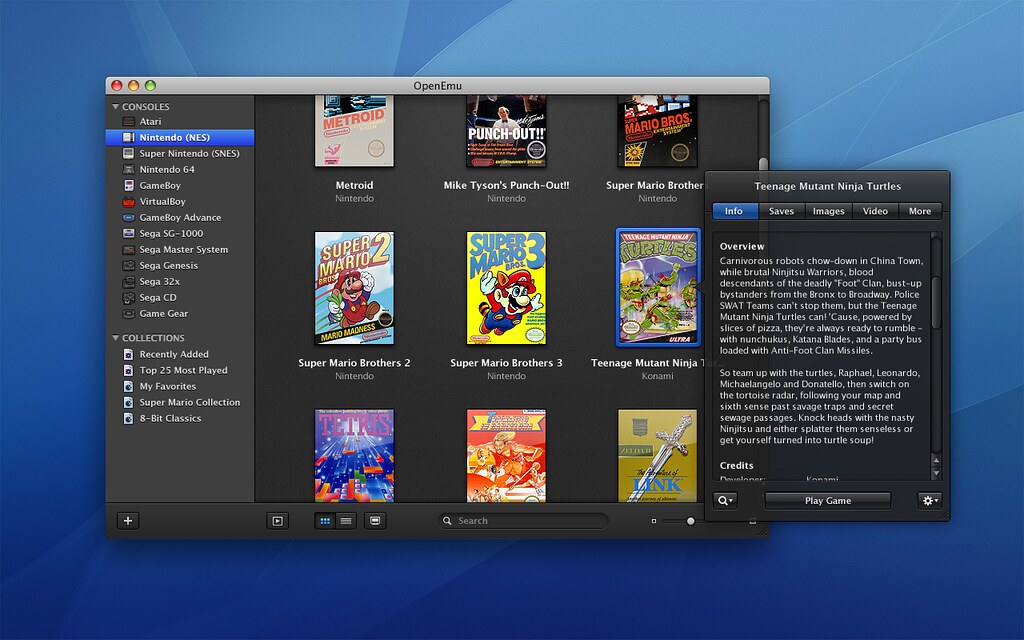Click the Super Nintendo (SNES) console icon
This screenshot has width=1024, height=640.
click(x=129, y=153)
